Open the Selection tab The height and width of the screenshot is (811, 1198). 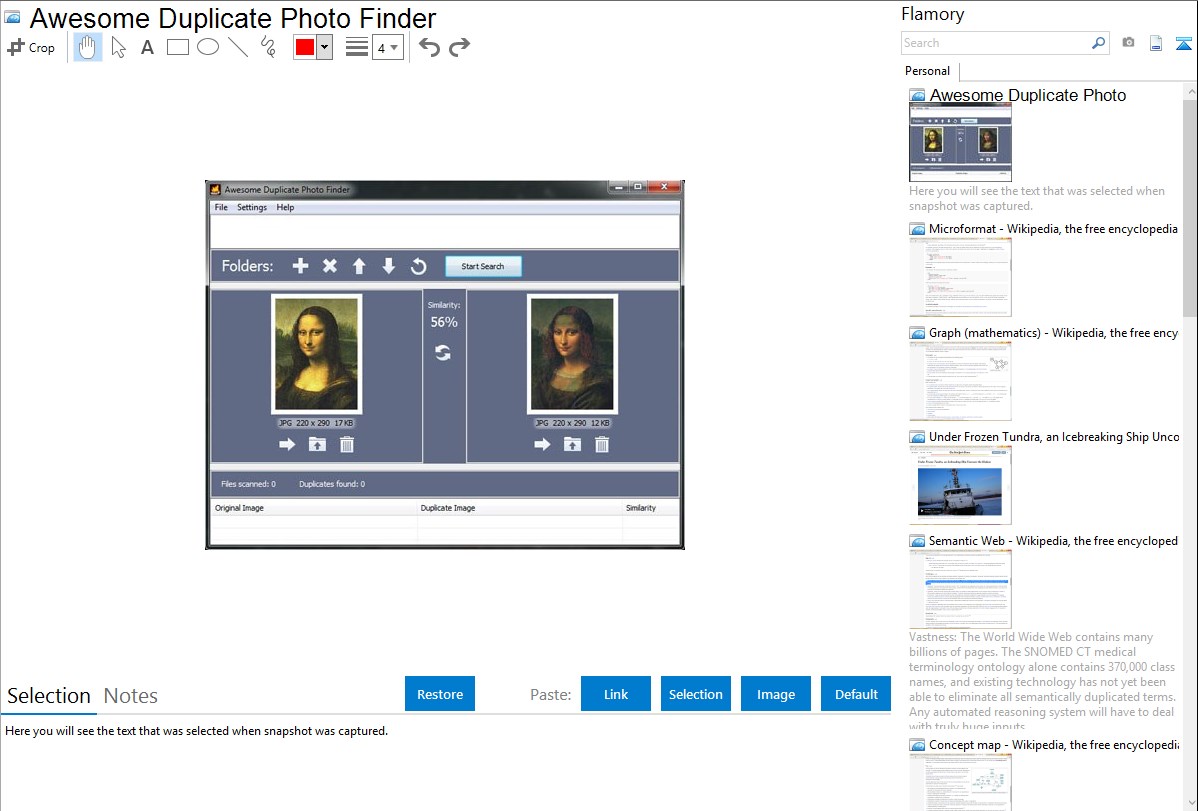pyautogui.click(x=49, y=696)
